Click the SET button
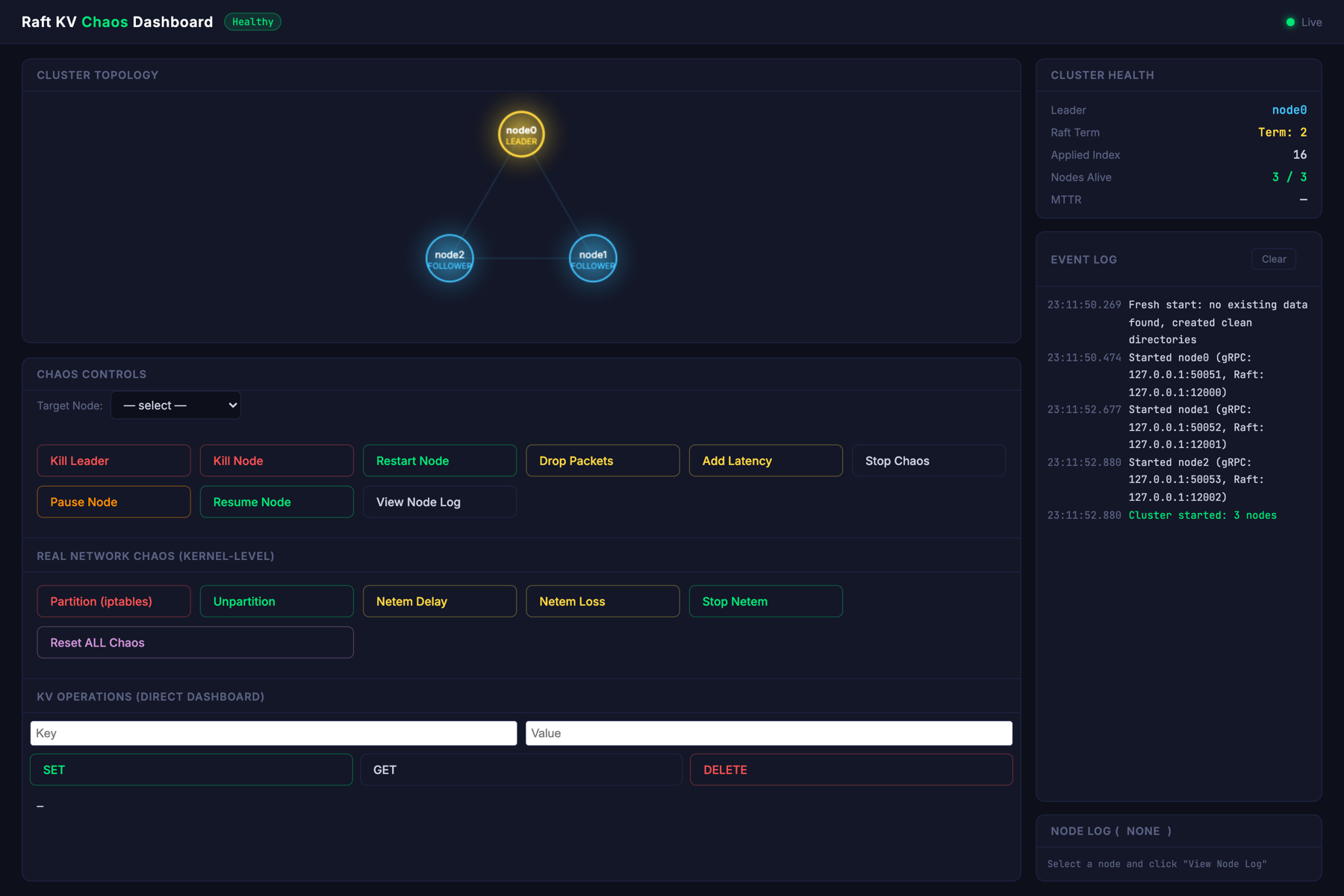 191,770
